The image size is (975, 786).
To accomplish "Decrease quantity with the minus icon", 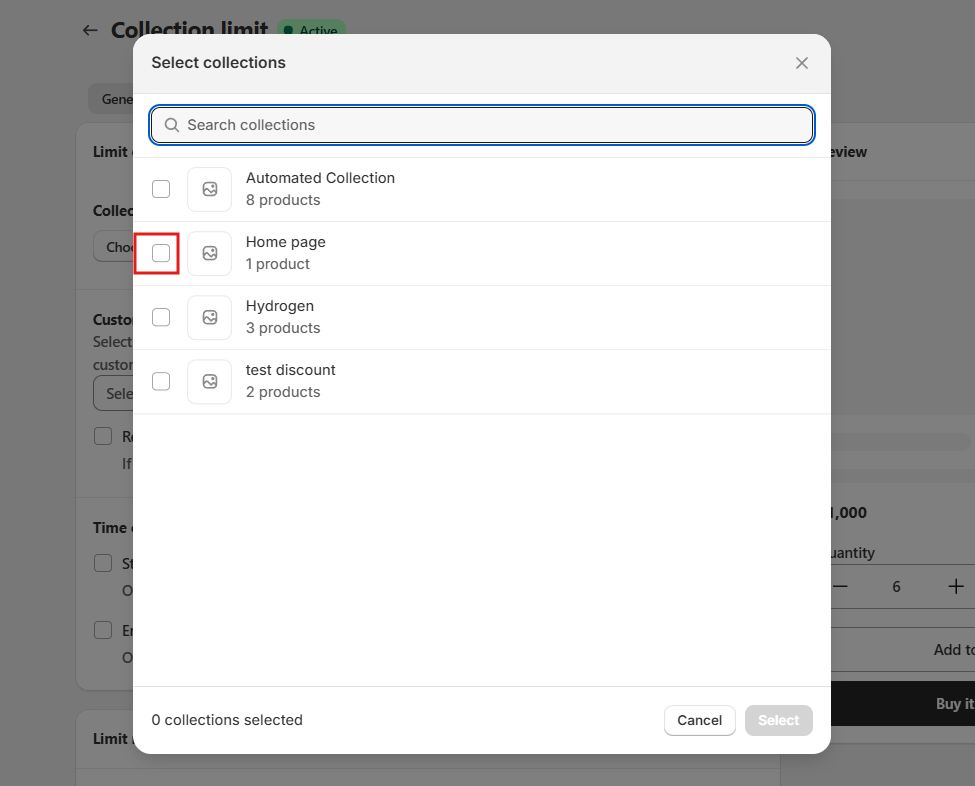I will point(840,586).
